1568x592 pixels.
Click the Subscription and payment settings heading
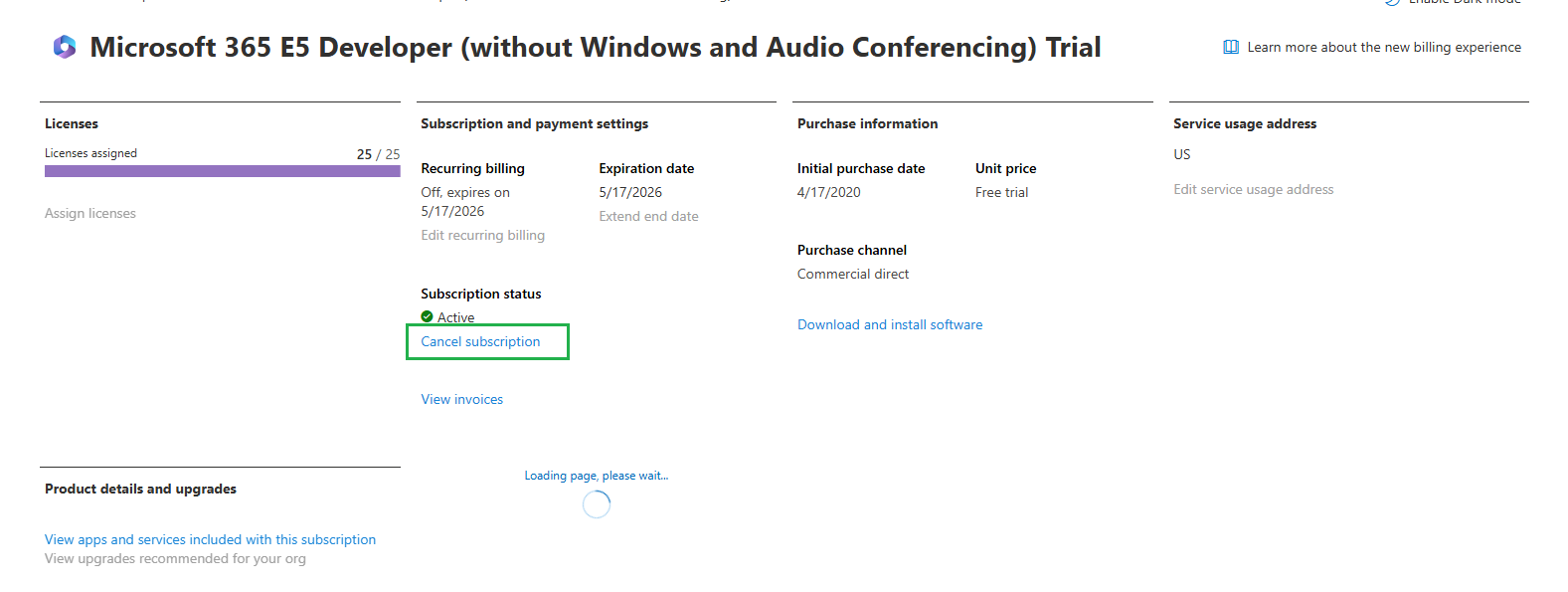point(534,123)
